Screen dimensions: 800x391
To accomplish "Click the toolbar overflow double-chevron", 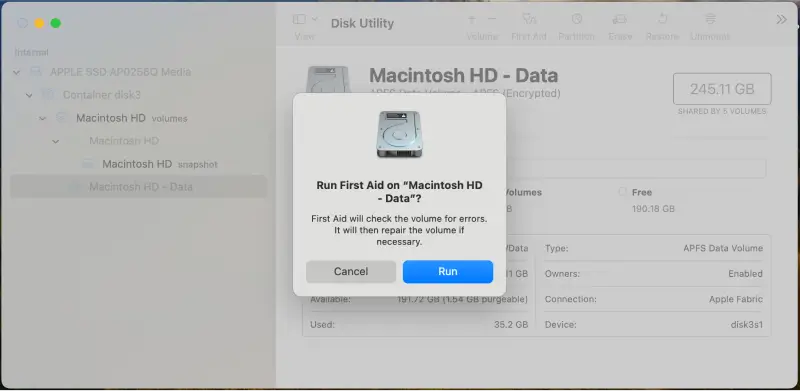I will tap(781, 19).
